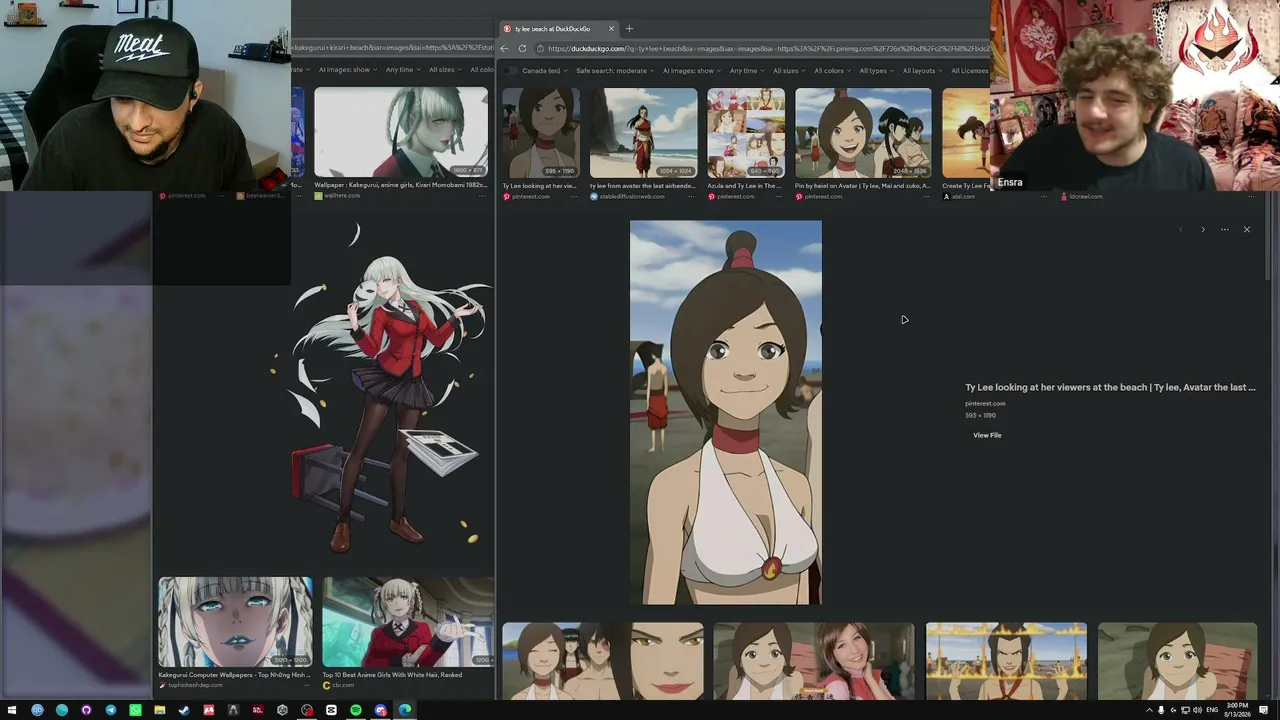The image size is (1280, 720).
Task: Open 'AI images: show' dropdown in right window
Action: tap(692, 71)
